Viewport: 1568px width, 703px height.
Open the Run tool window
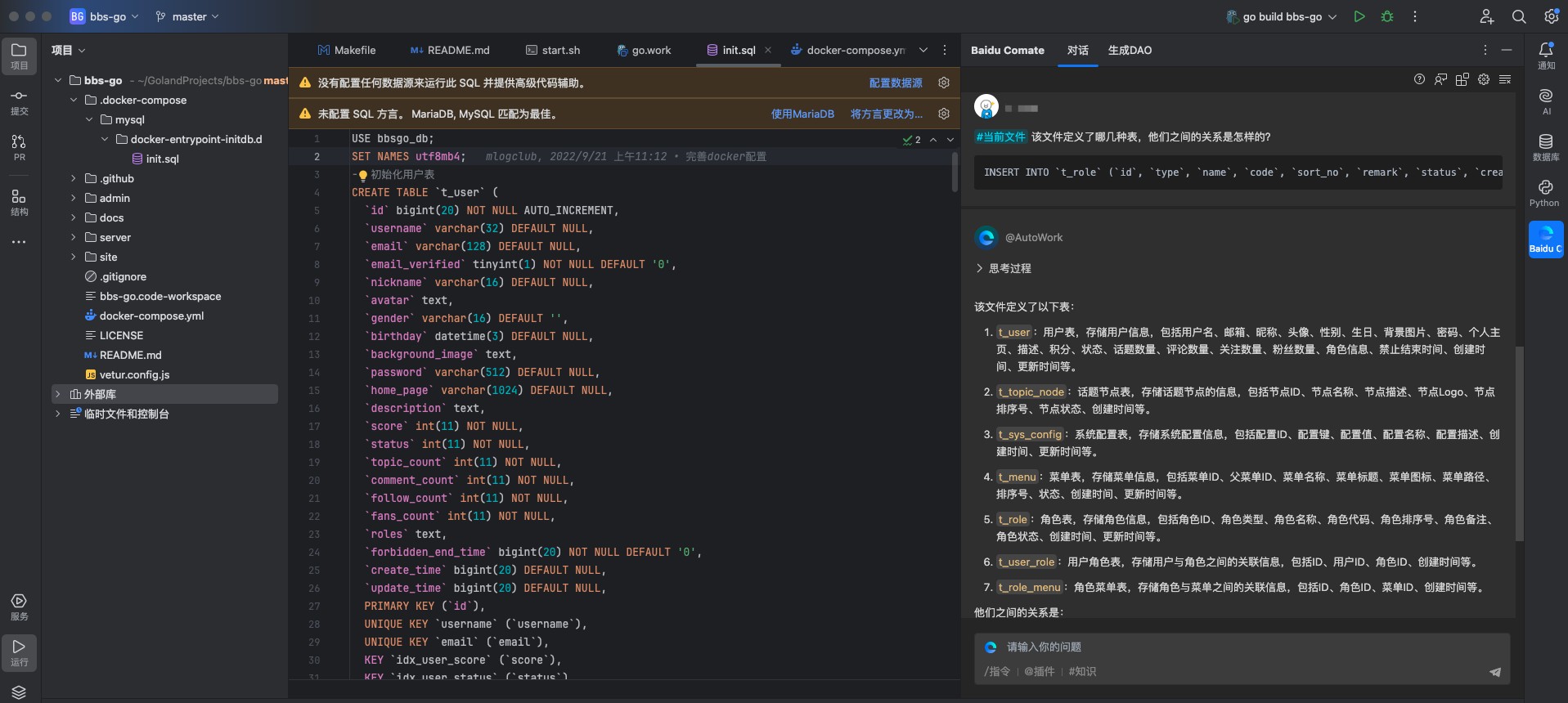click(x=19, y=652)
